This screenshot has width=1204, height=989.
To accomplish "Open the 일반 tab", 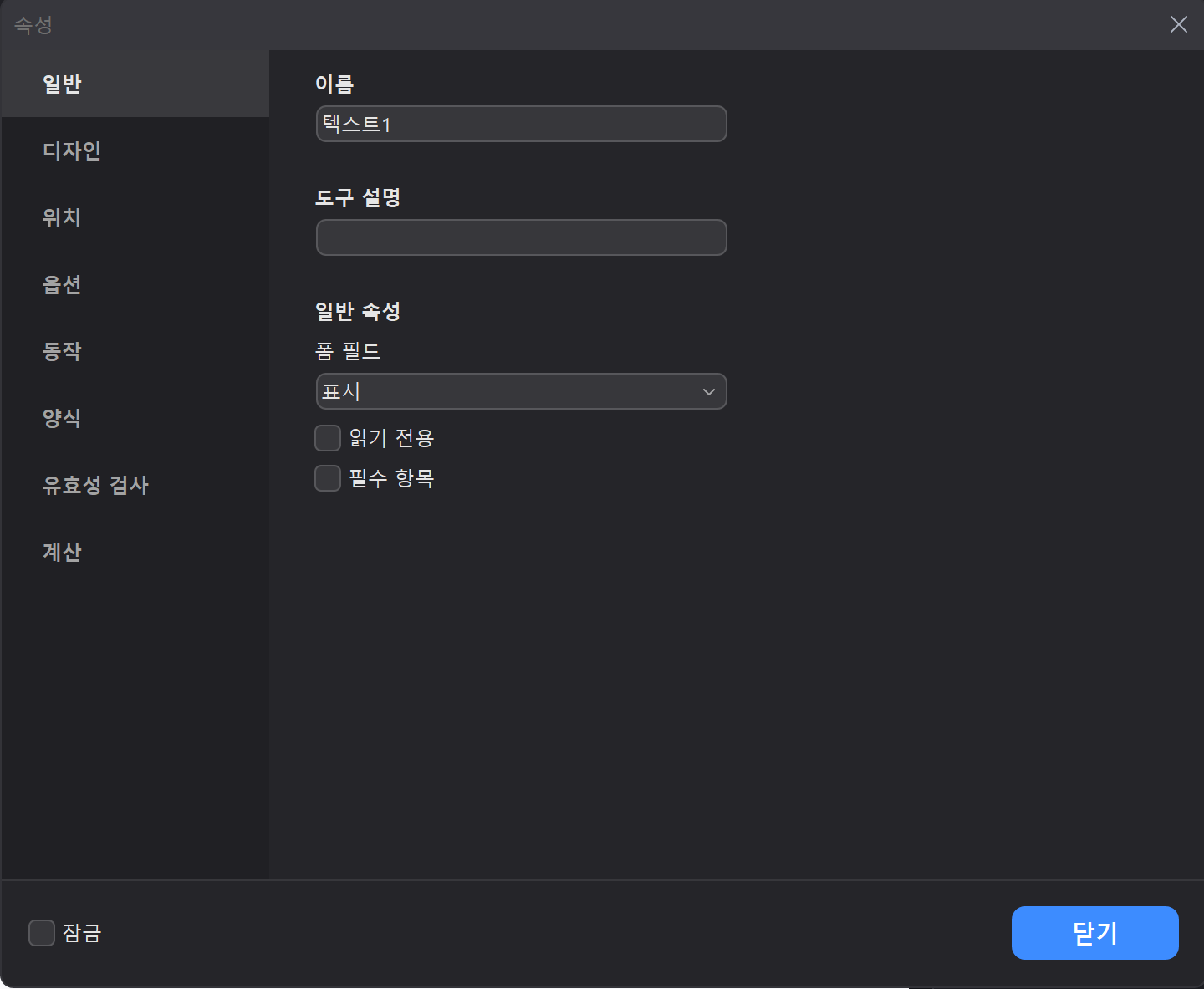I will (135, 84).
